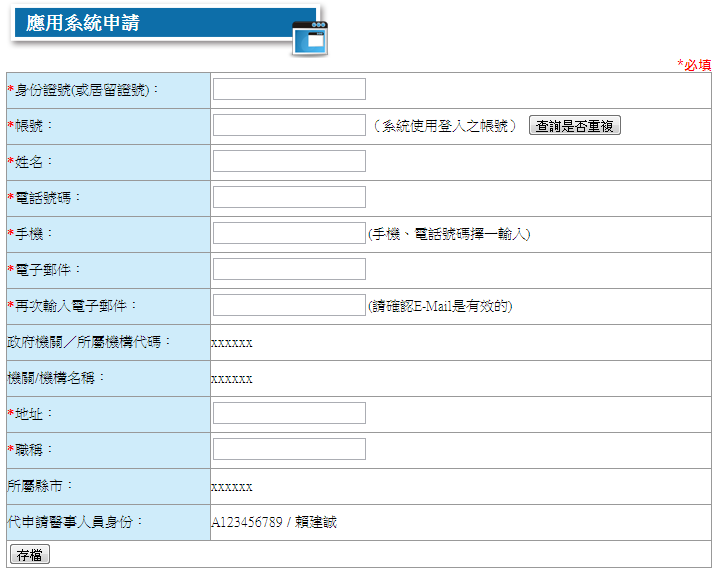The height and width of the screenshot is (573, 721).
Task: Click the 機關/機構名稱 label
Action: (x=56, y=378)
